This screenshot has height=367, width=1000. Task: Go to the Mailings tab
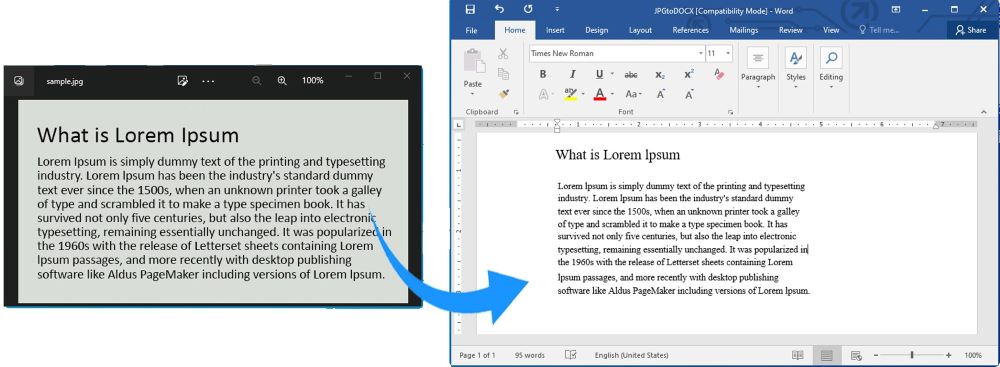744,30
